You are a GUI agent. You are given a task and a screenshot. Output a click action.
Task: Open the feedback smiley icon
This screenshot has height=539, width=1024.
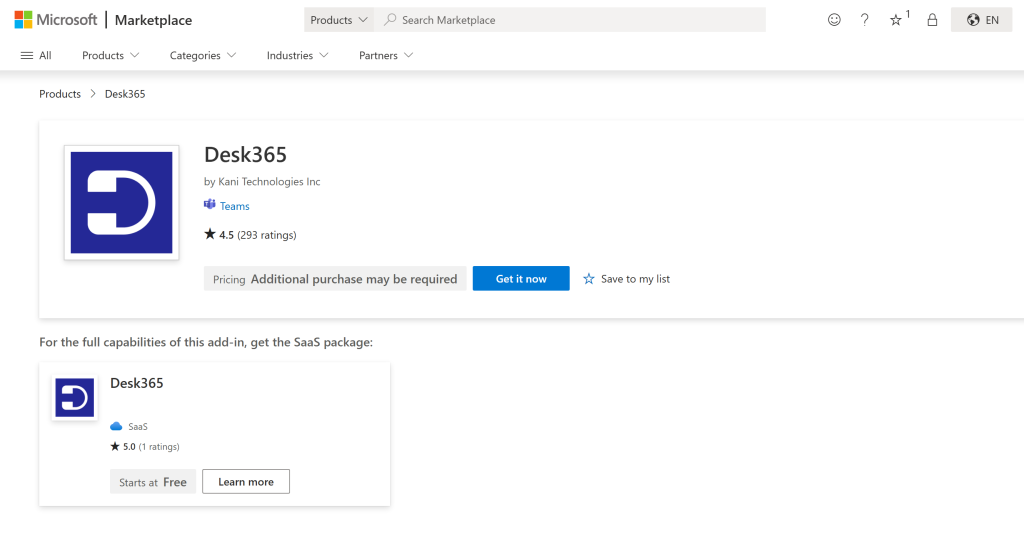point(834,20)
